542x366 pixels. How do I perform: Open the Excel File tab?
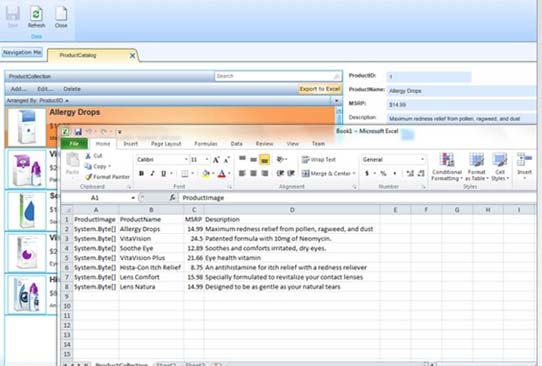pos(74,144)
